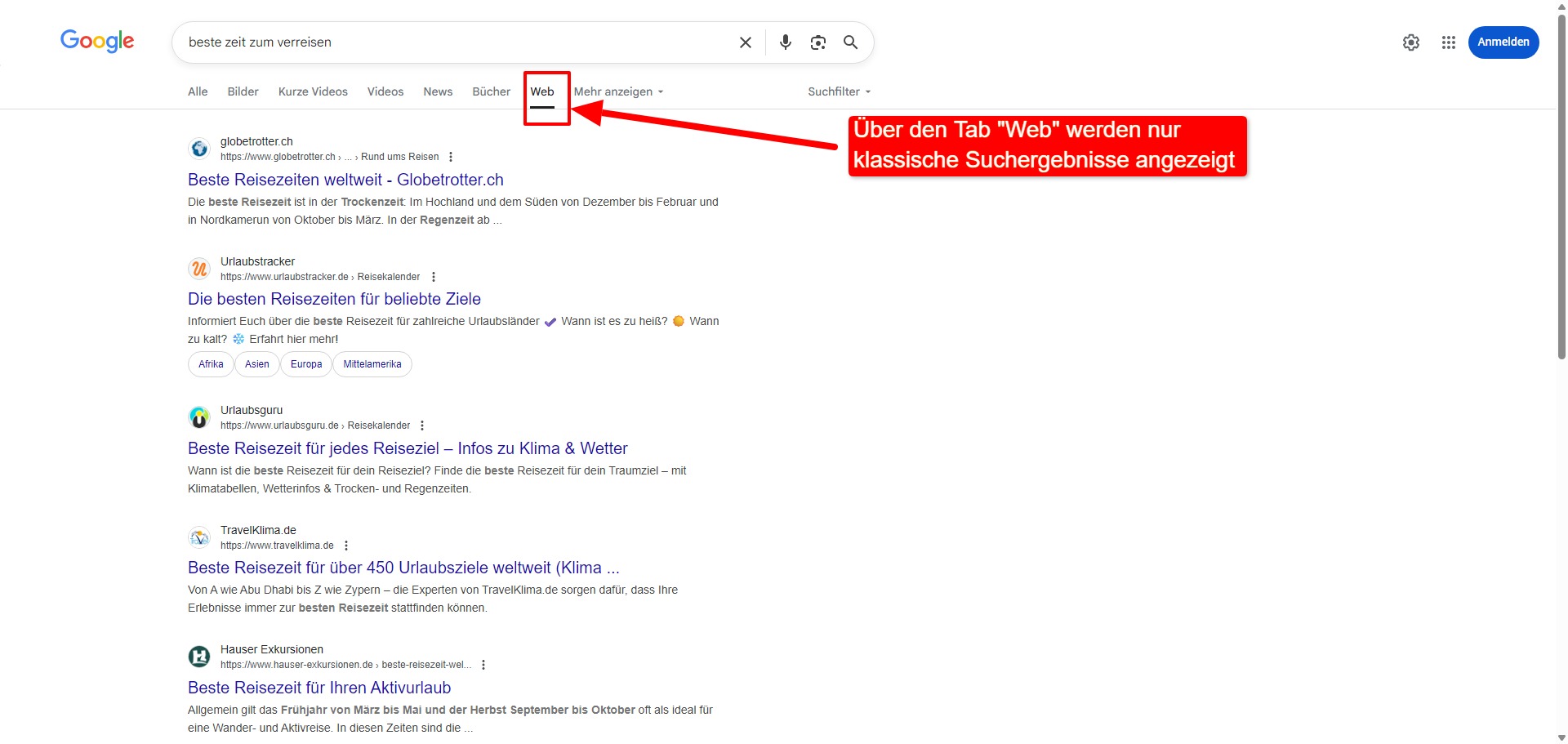The width and height of the screenshot is (1568, 744).
Task: Click the urlaubsguru.de Reisekalender breadcrumb
Action: click(315, 425)
